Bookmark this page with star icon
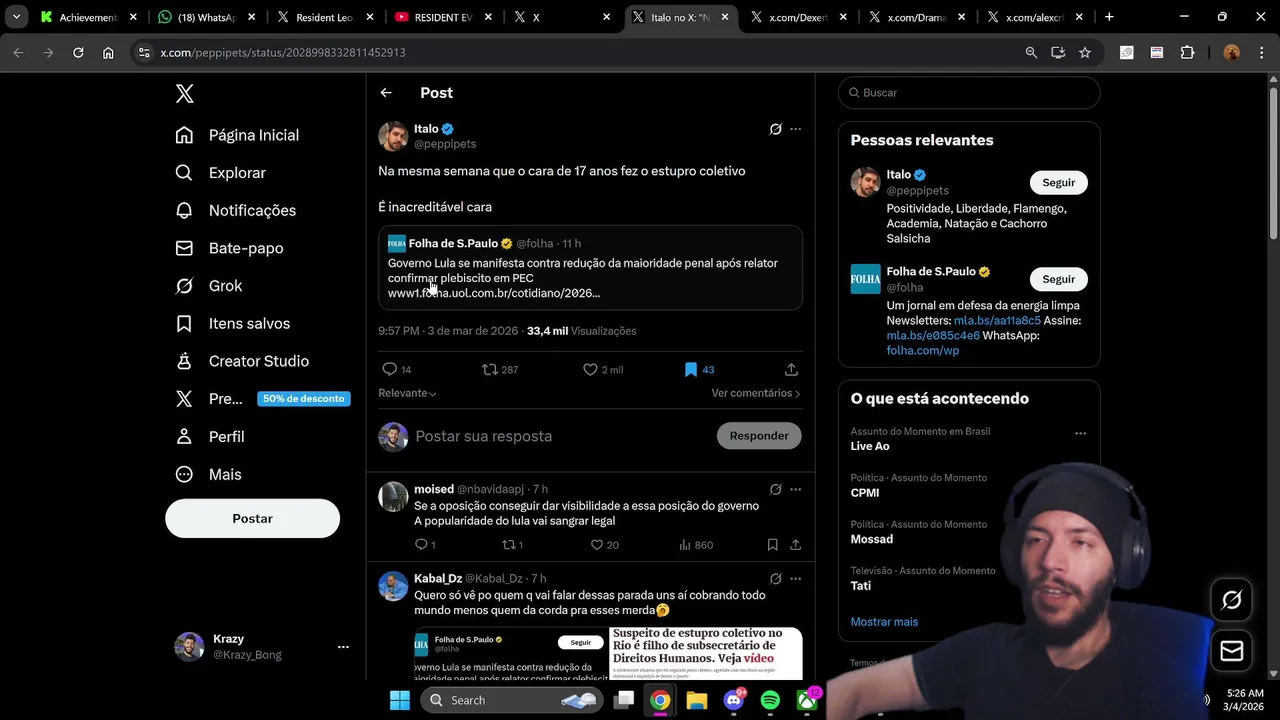The width and height of the screenshot is (1280, 720). click(x=1085, y=53)
